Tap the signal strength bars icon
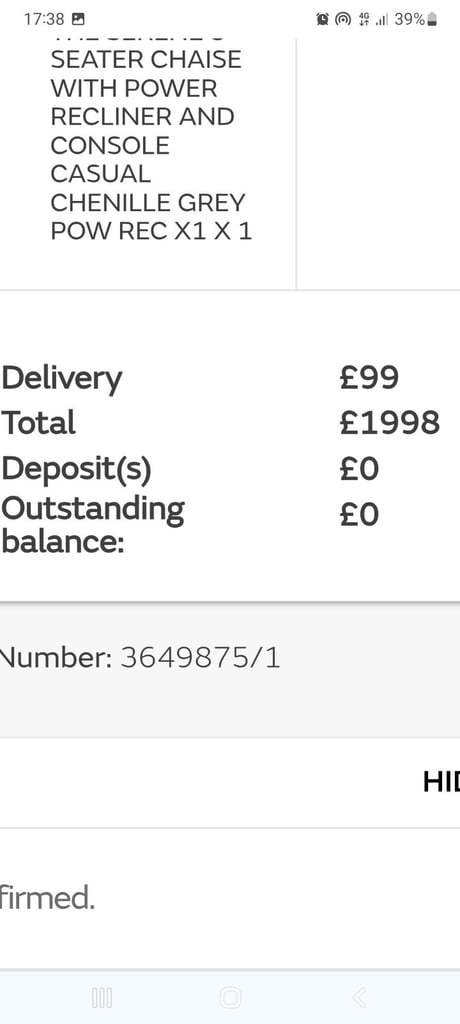This screenshot has width=460, height=1024. [382, 20]
